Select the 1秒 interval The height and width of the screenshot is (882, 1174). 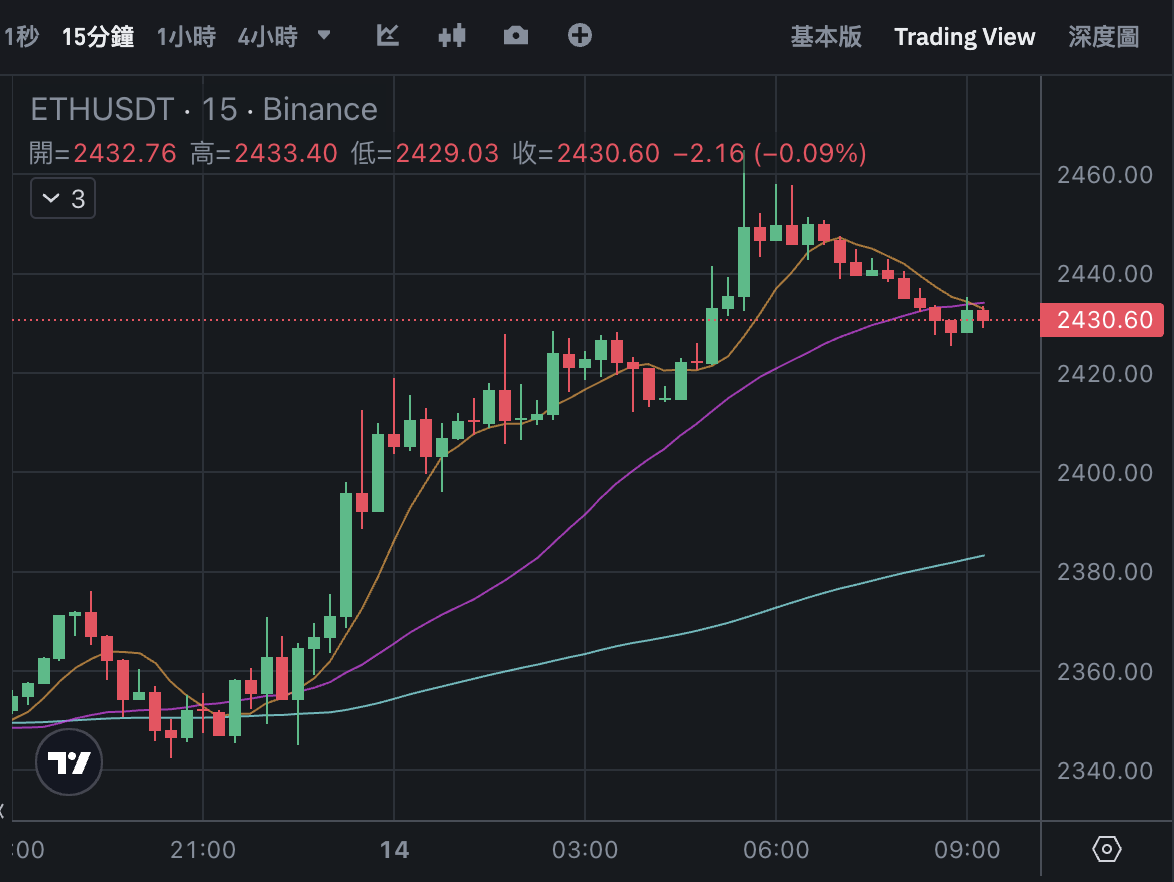[x=20, y=37]
